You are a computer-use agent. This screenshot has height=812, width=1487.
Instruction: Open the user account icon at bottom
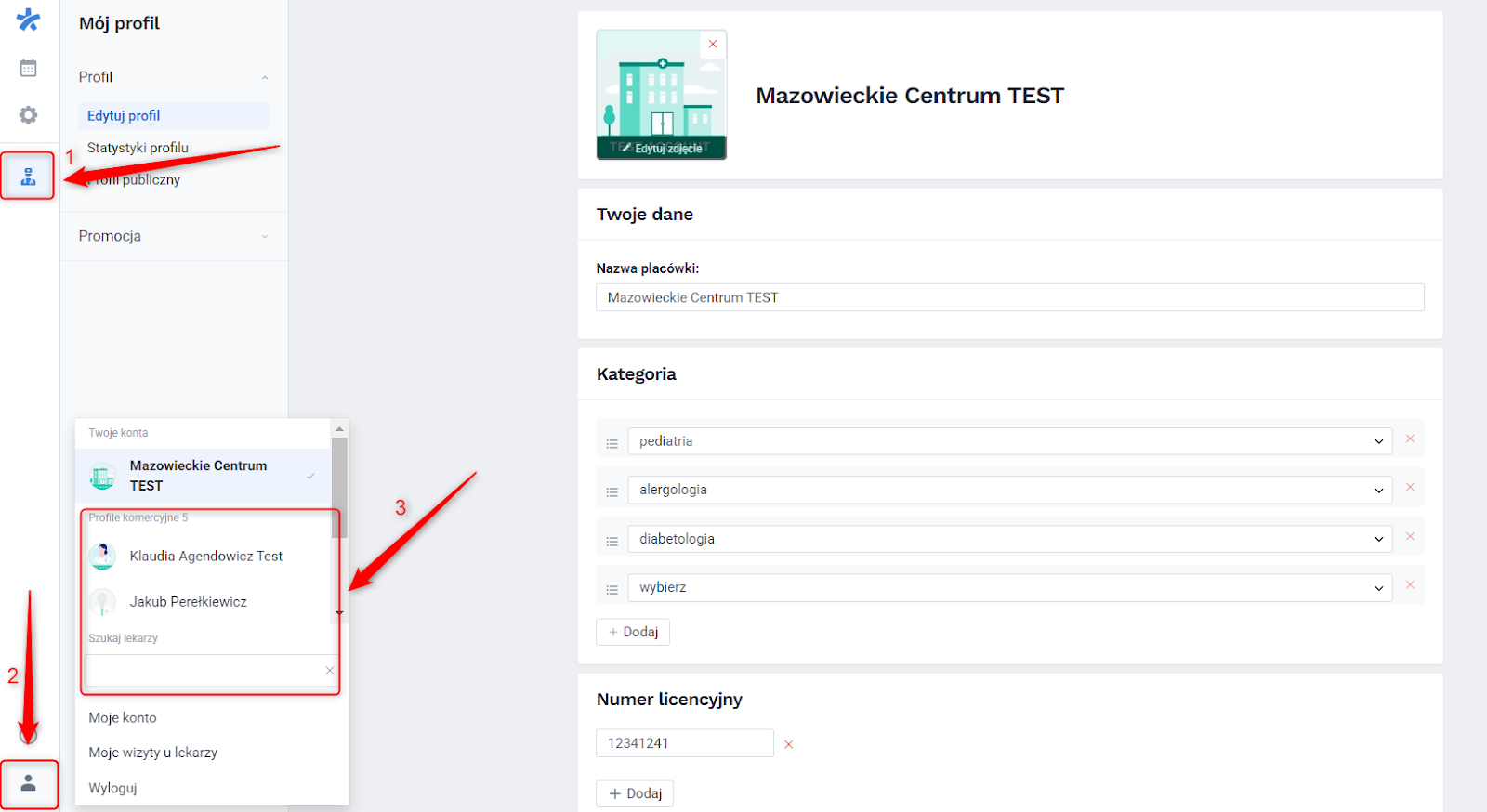(29, 783)
